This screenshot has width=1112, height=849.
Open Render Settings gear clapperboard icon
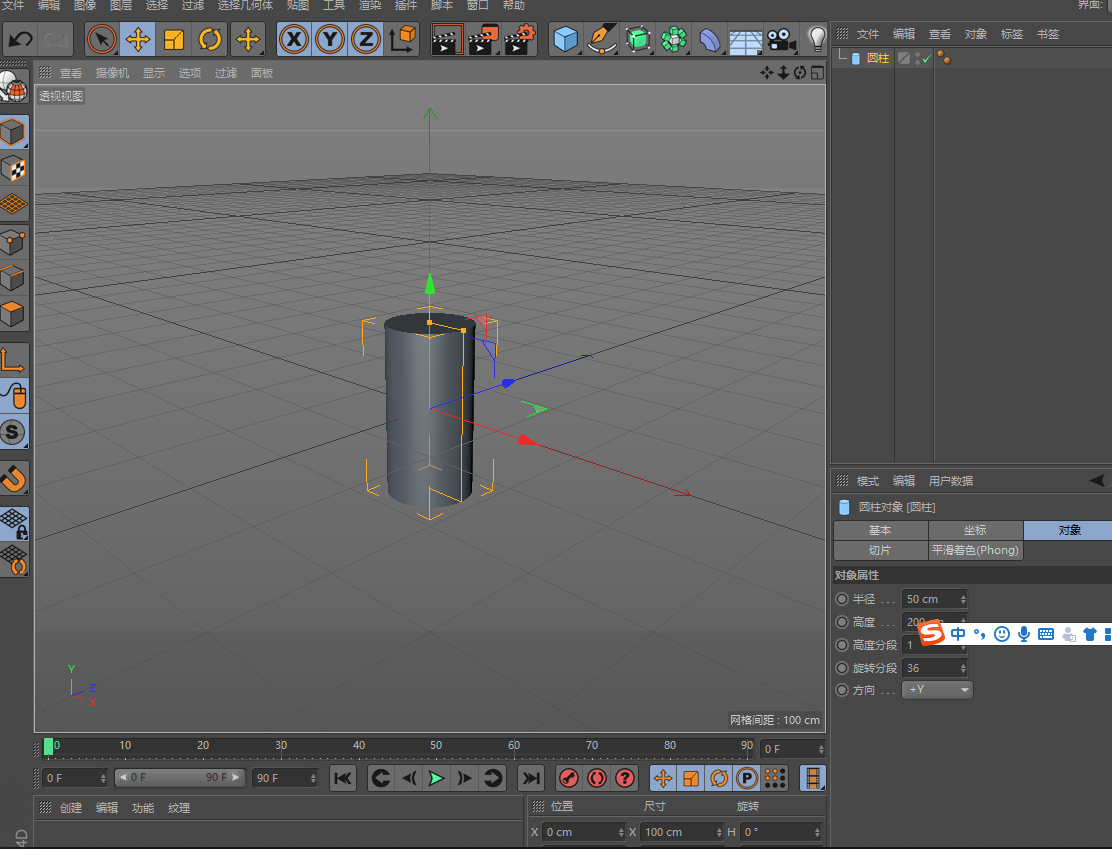tap(520, 39)
